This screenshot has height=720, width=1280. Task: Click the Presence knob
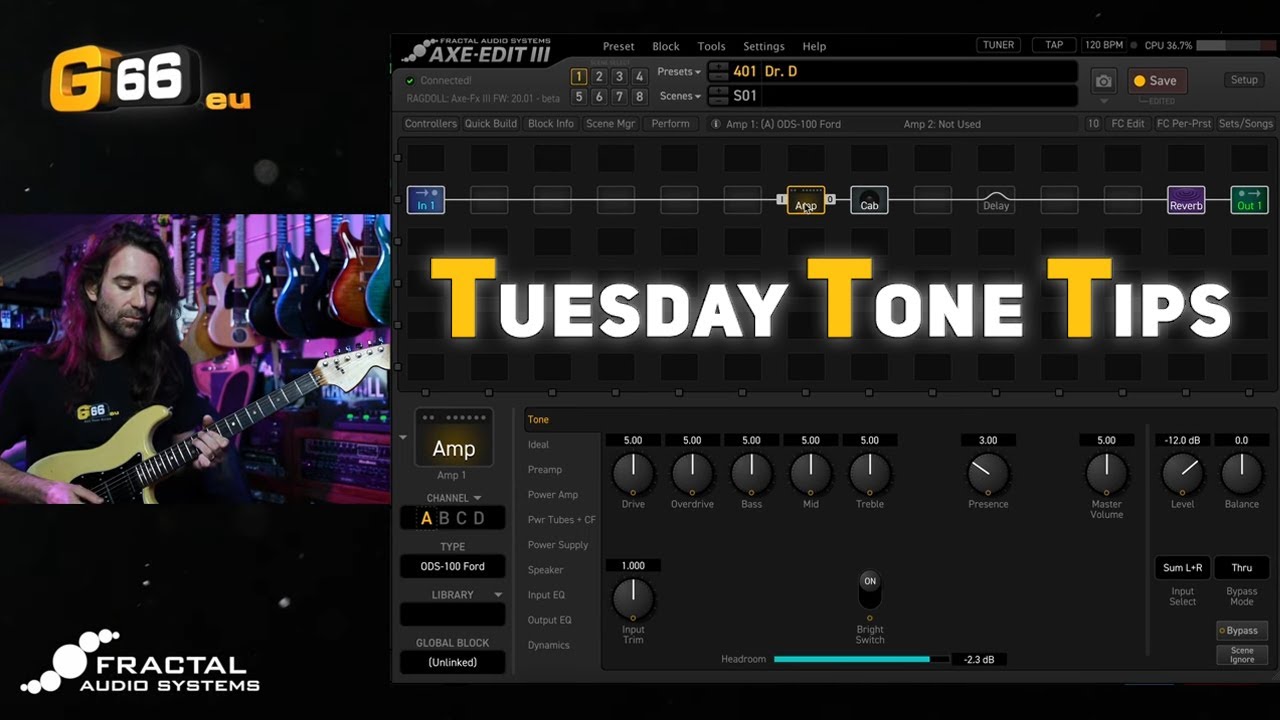[x=988, y=473]
